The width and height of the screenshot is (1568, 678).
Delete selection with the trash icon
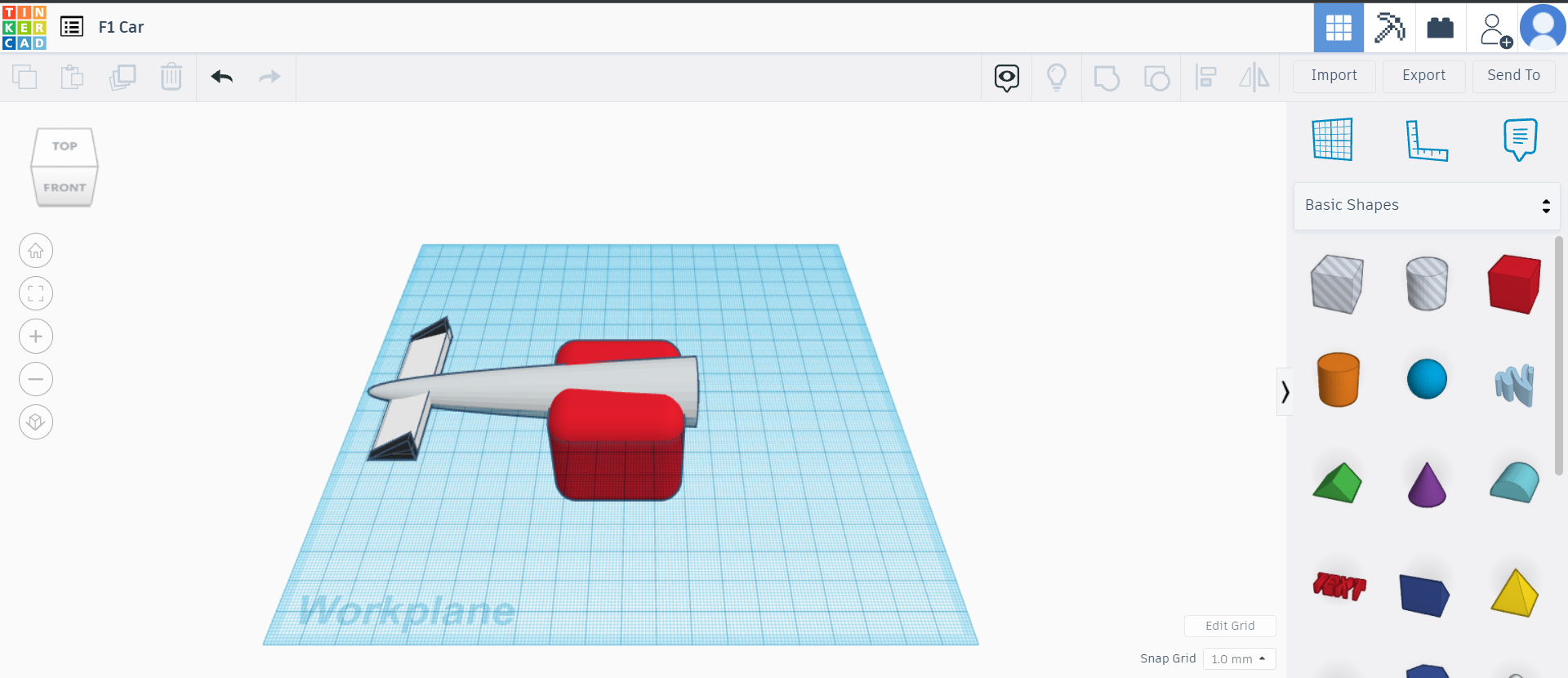(171, 77)
